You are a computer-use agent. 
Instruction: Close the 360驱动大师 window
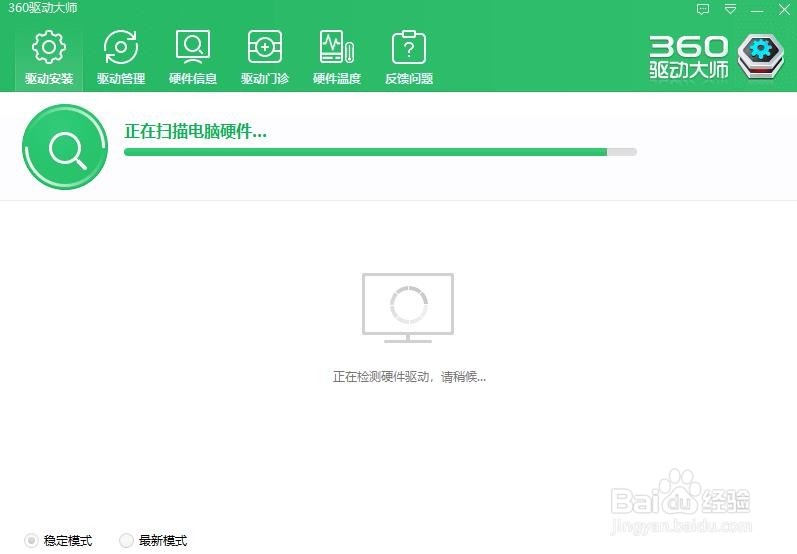coord(784,9)
